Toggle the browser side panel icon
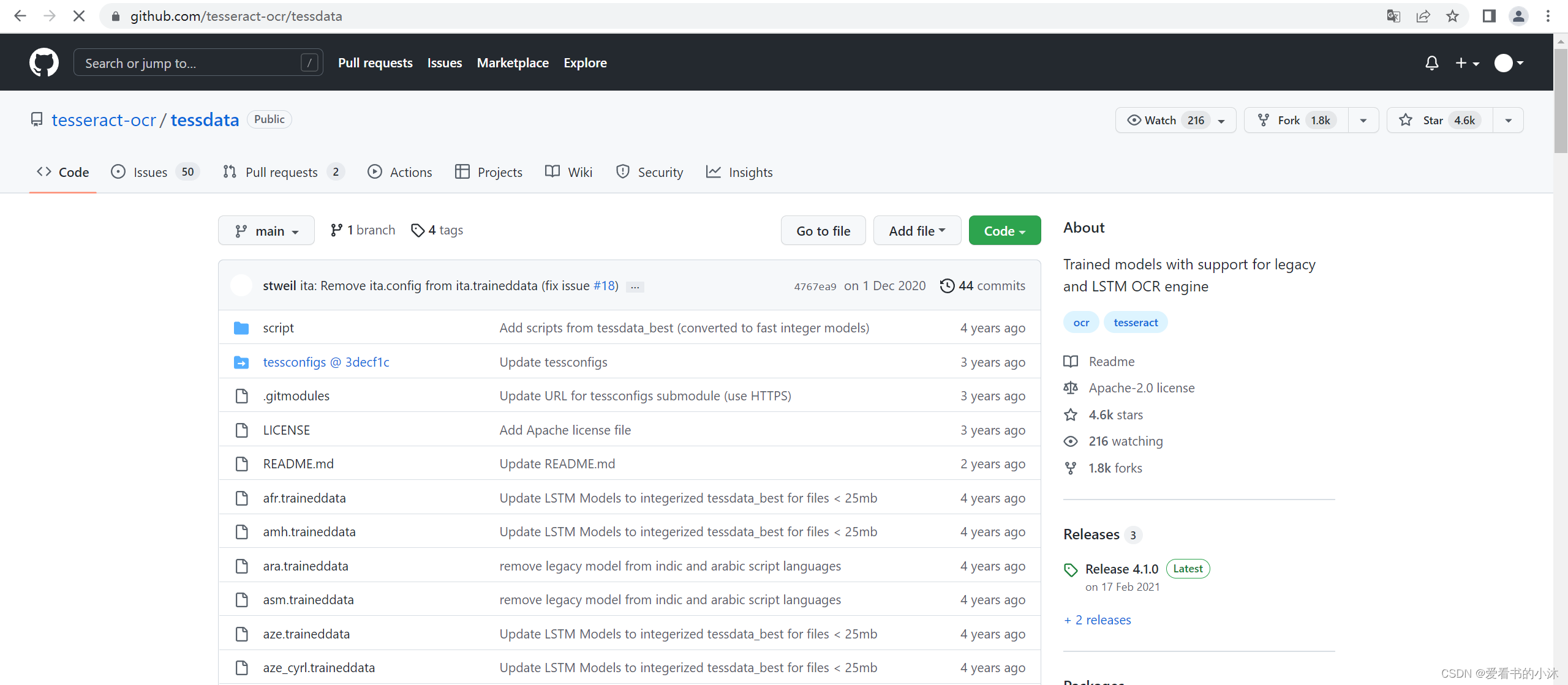This screenshot has width=1568, height=685. point(1489,16)
